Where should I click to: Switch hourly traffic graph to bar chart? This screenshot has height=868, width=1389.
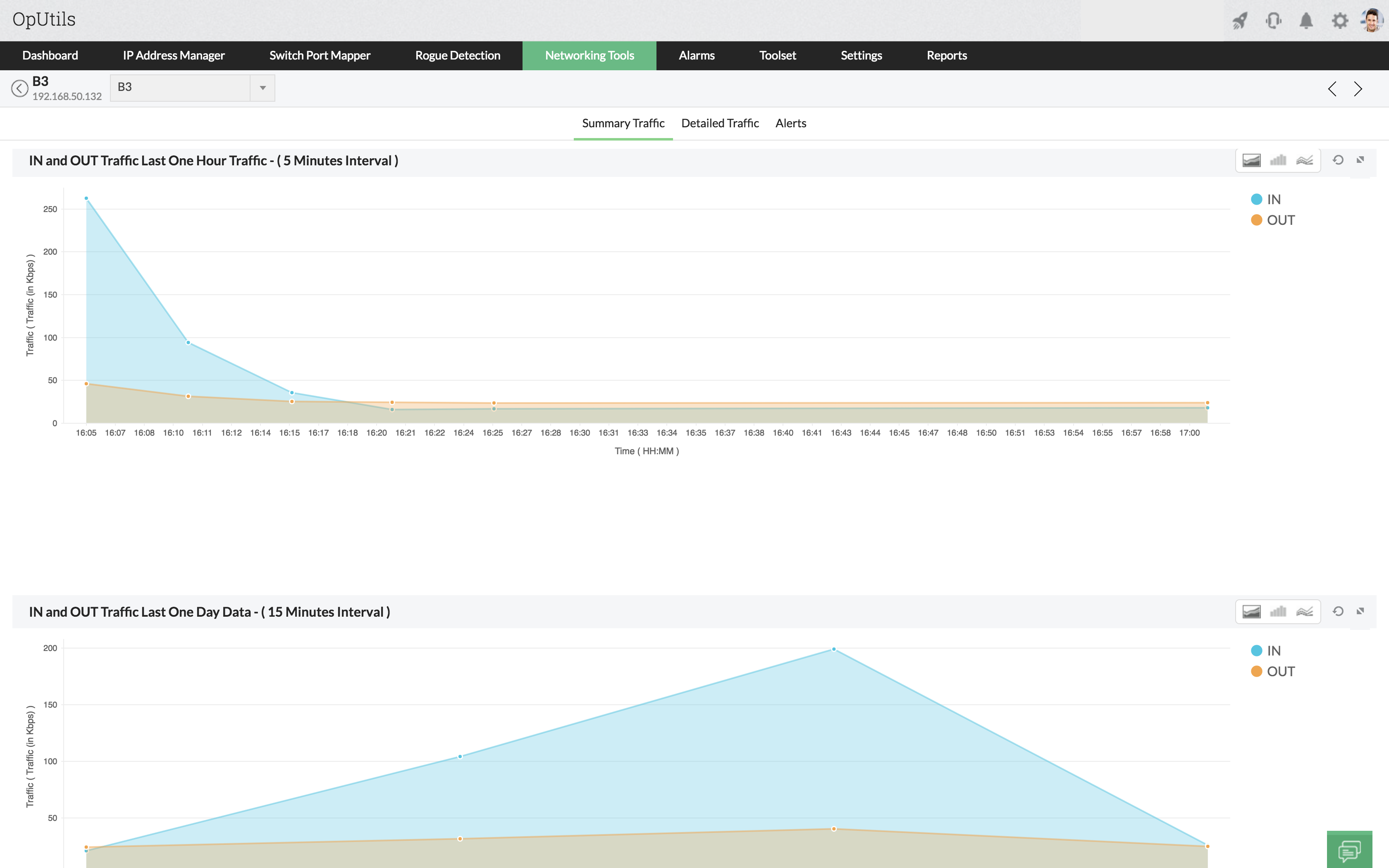pos(1278,160)
